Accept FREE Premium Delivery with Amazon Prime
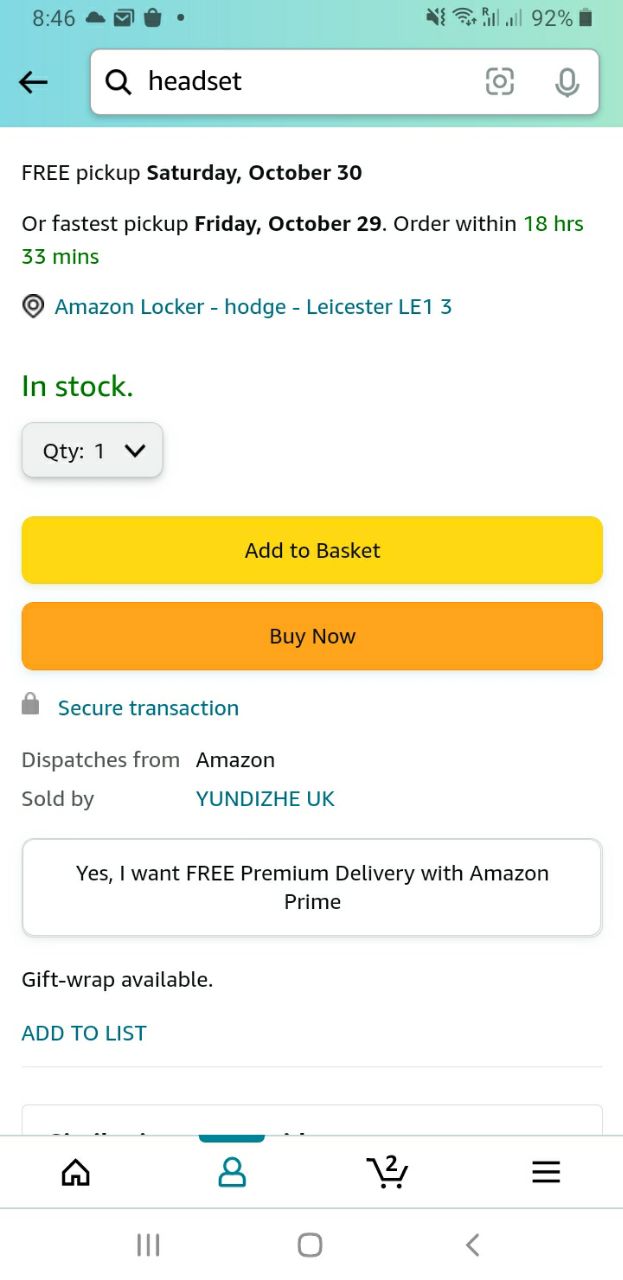Screen dimensions: 623x1280 (x=312, y=887)
